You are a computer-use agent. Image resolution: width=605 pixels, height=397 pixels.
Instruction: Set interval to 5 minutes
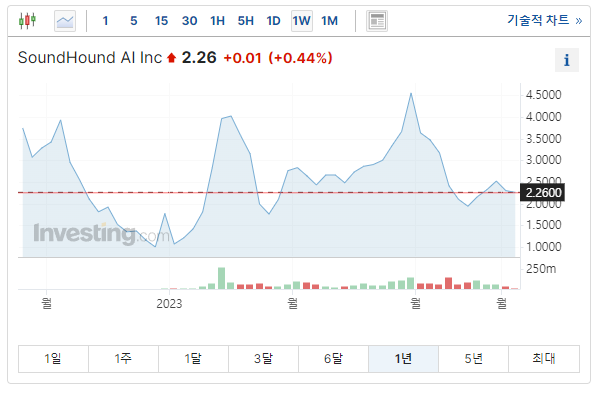pos(134,21)
